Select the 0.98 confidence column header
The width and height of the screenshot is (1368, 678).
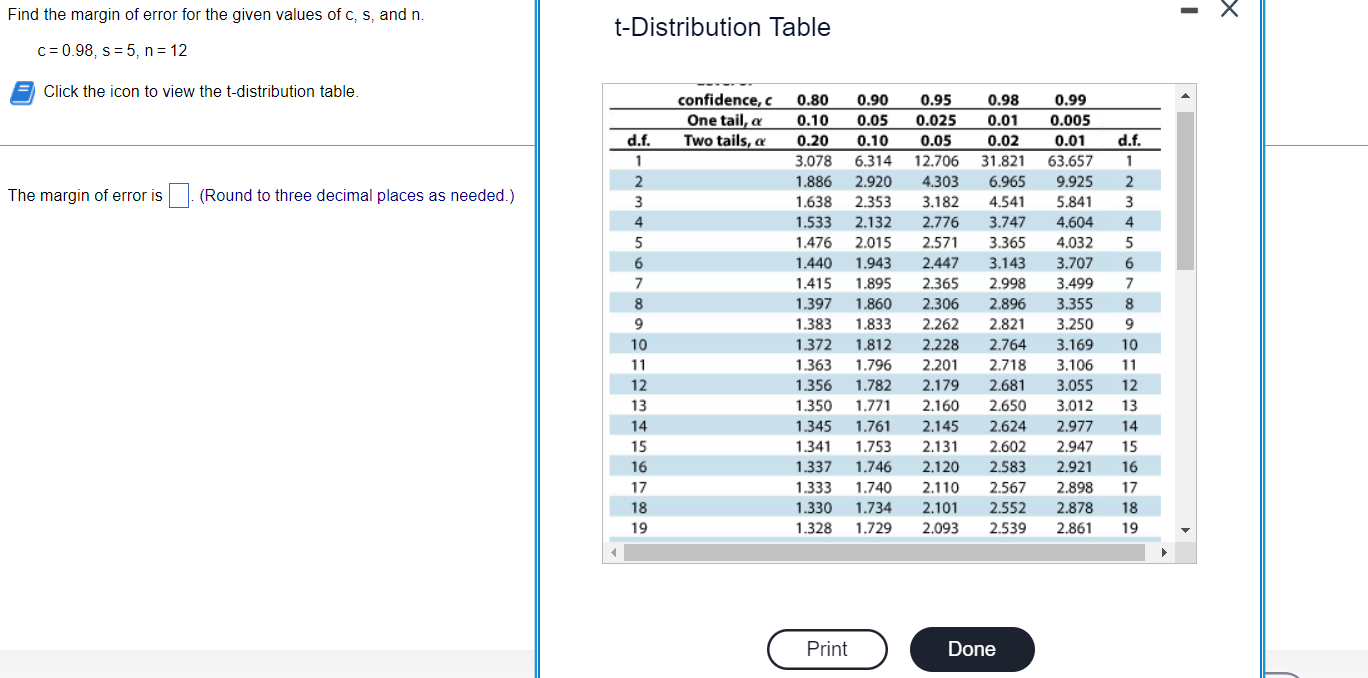tap(1004, 99)
